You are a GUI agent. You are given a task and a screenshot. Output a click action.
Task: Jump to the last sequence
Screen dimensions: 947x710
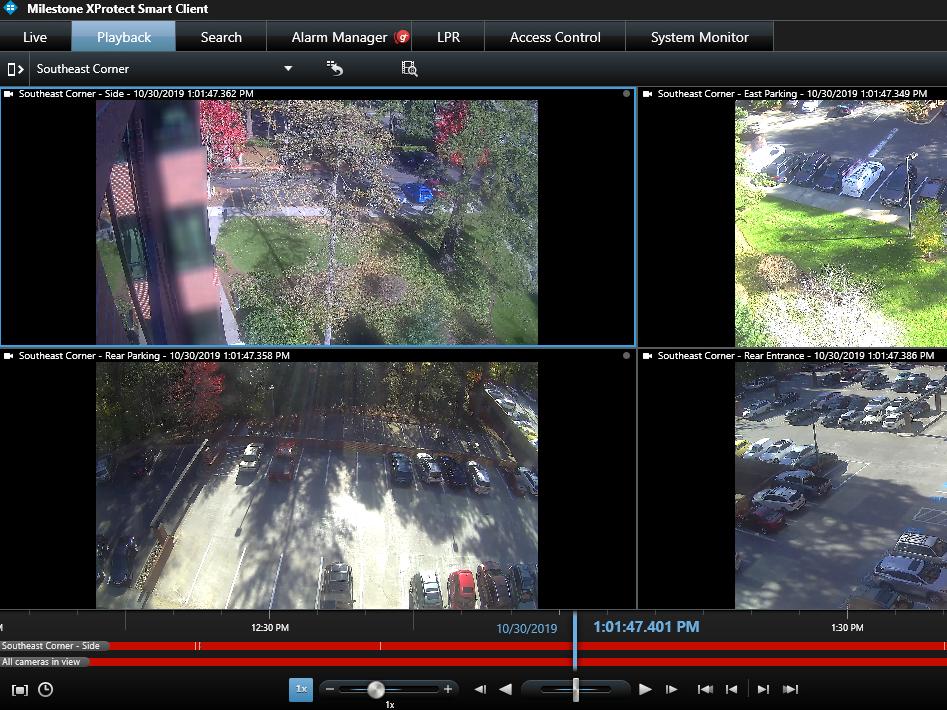tap(790, 689)
